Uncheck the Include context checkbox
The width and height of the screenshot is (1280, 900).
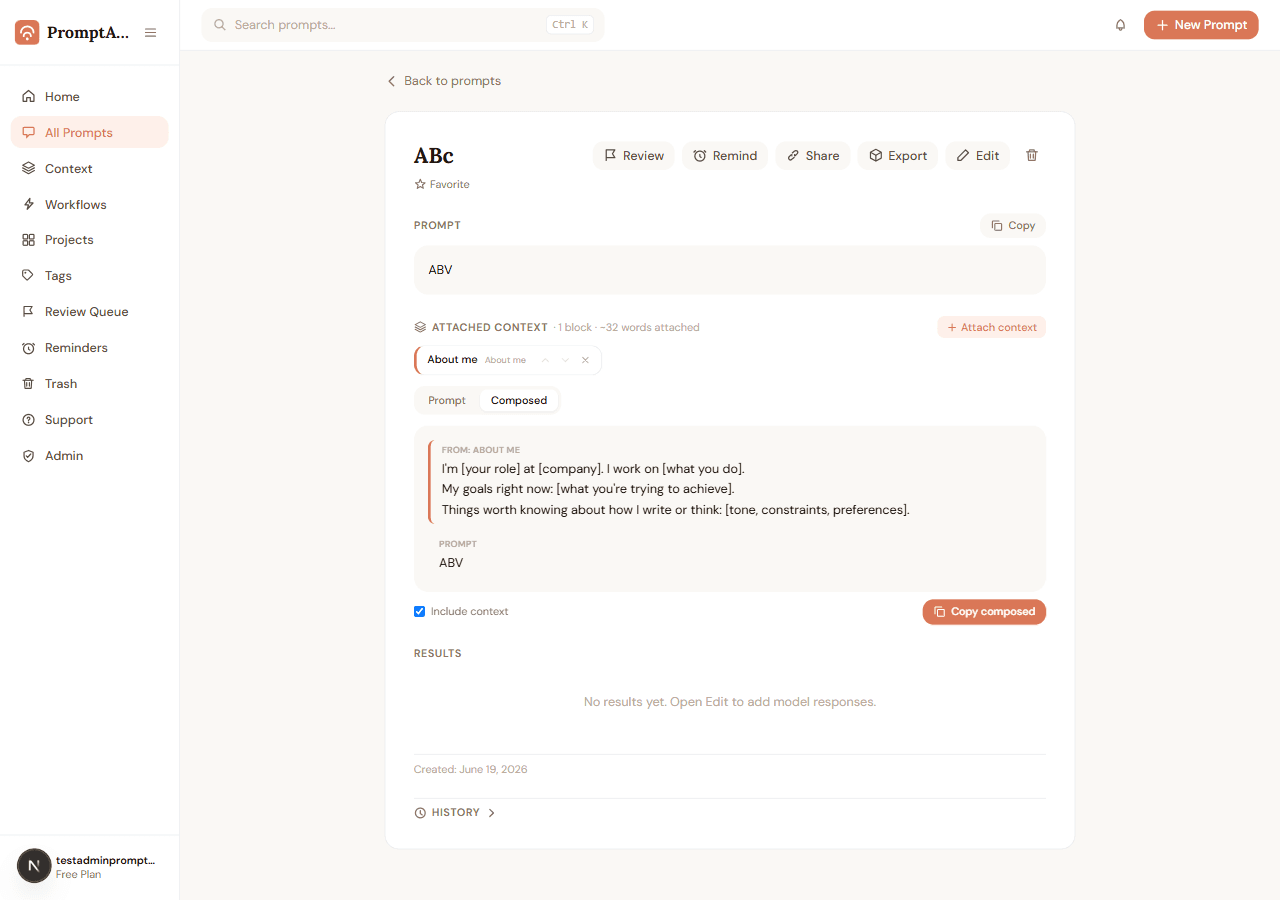pos(420,611)
